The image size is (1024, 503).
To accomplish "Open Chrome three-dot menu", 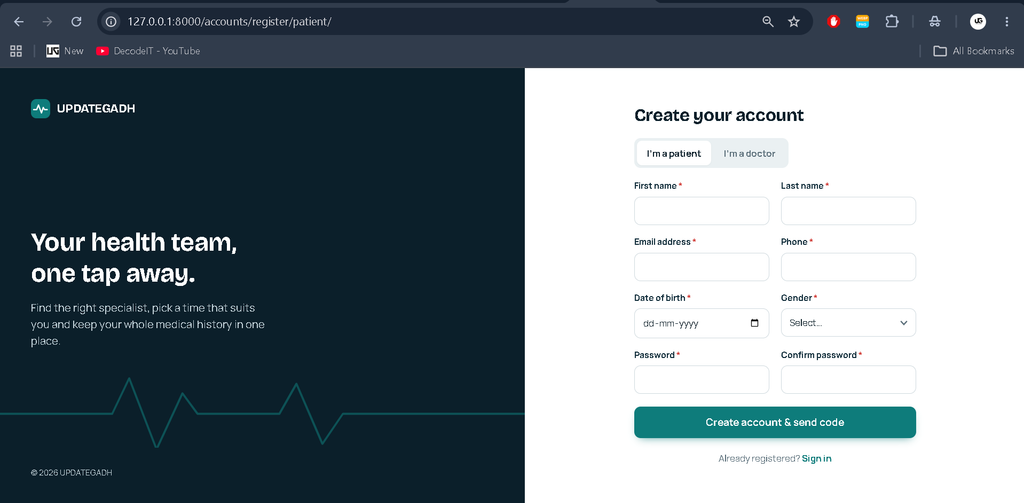I will click(x=1007, y=22).
